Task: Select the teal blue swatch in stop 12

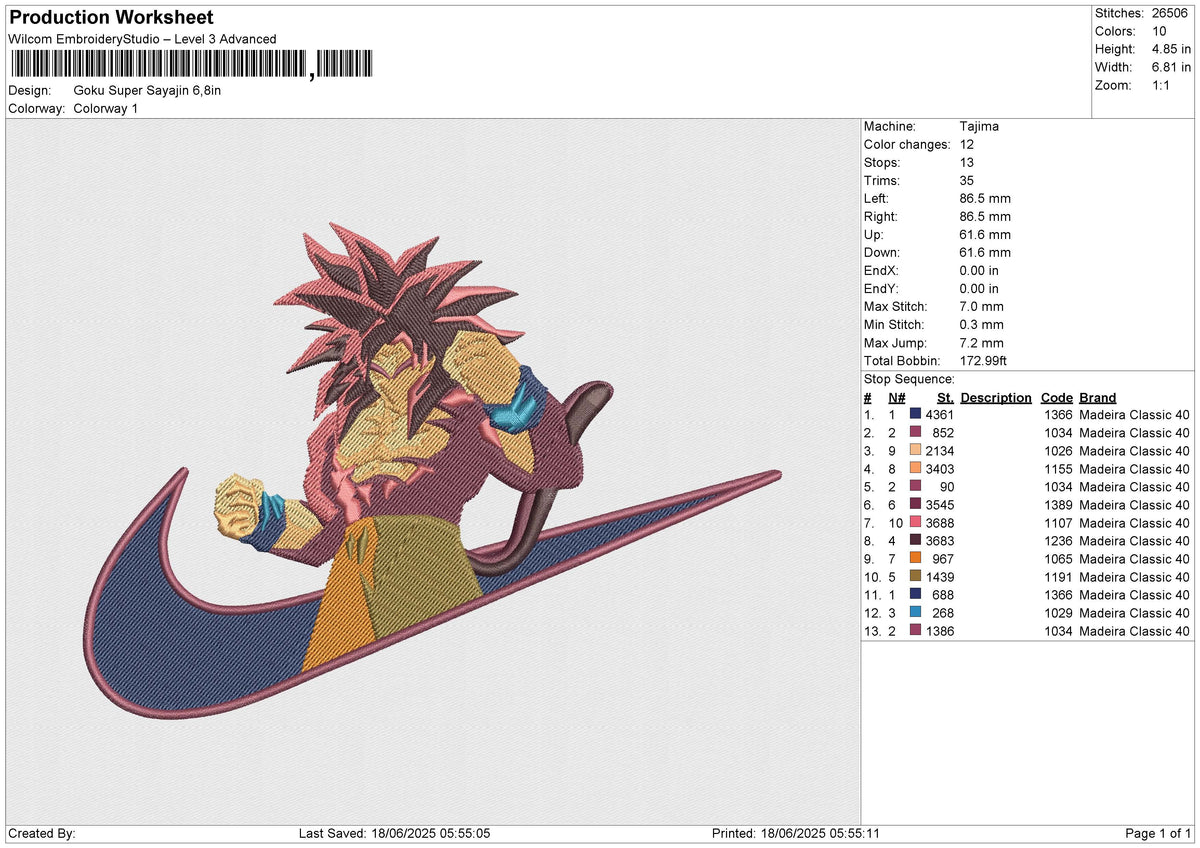Action: pos(915,613)
